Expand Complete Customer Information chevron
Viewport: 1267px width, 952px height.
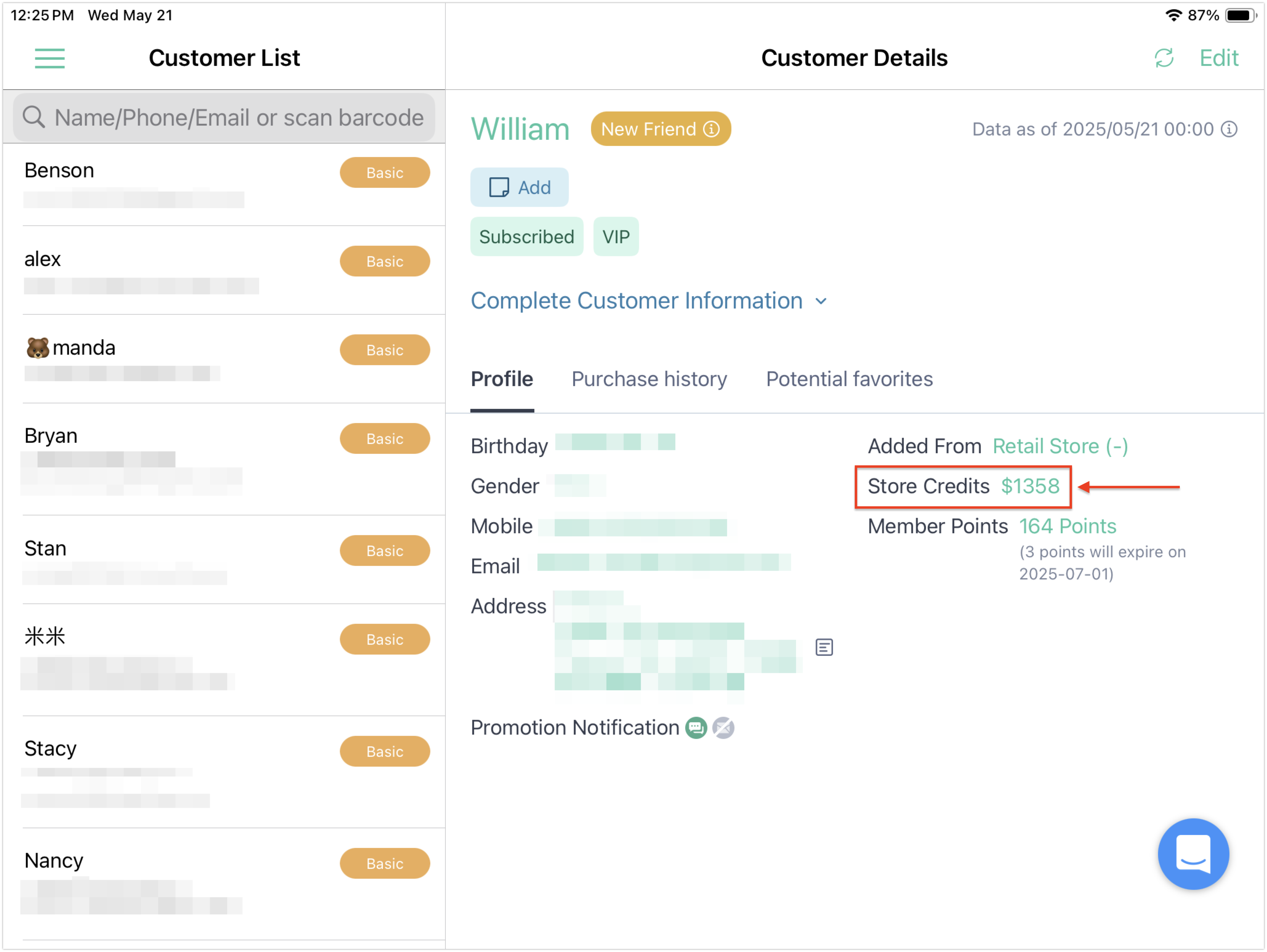click(x=821, y=301)
